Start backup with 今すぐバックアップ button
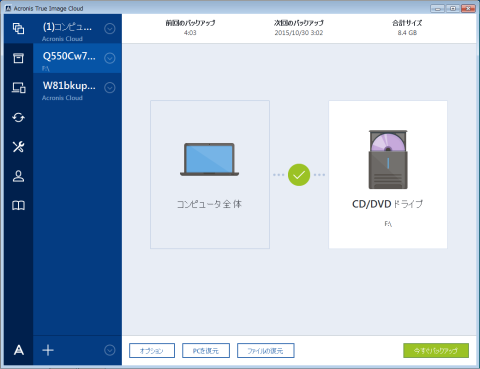480x369 pixels. pyautogui.click(x=436, y=351)
